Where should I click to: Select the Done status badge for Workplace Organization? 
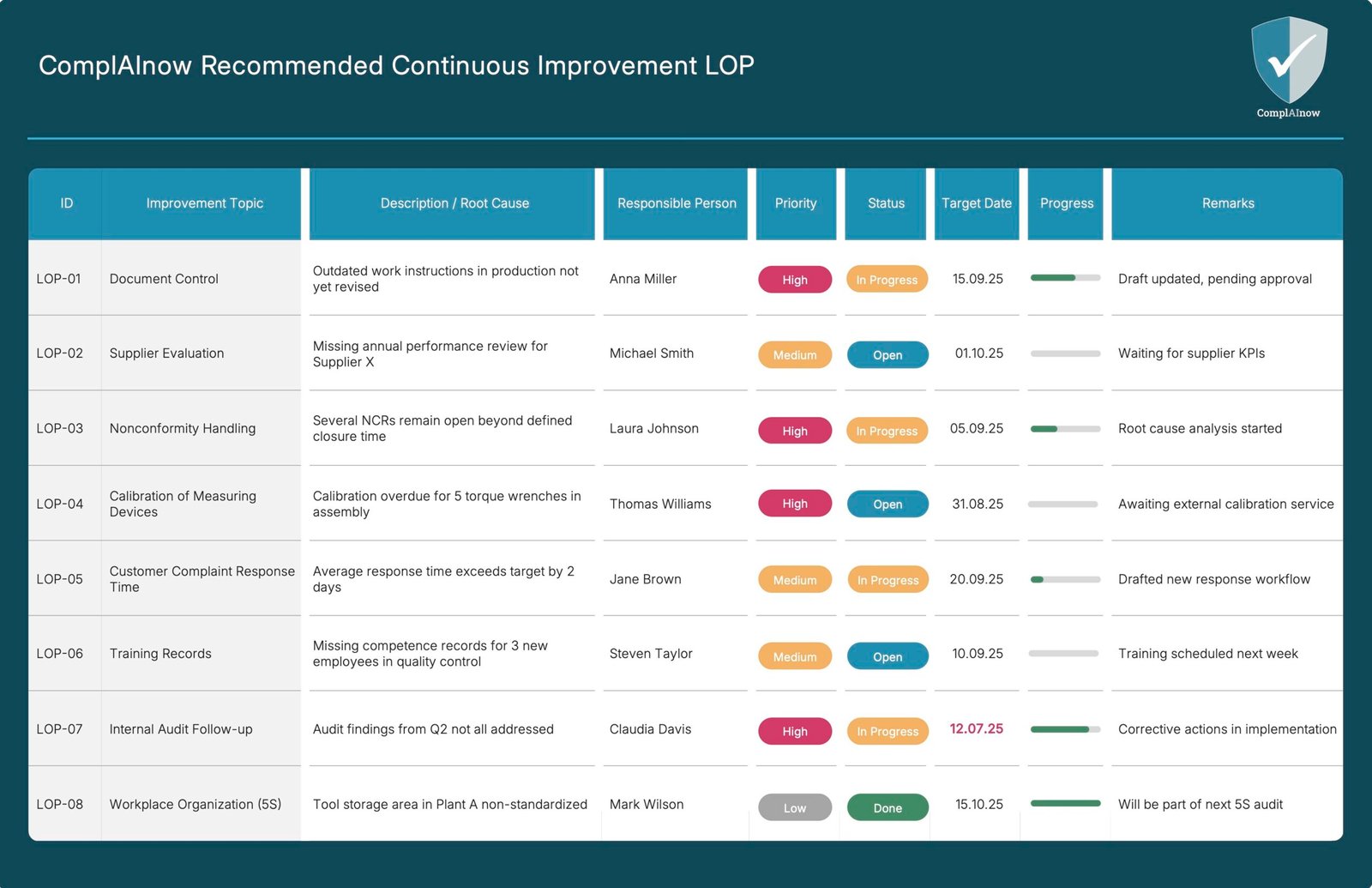pos(887,807)
